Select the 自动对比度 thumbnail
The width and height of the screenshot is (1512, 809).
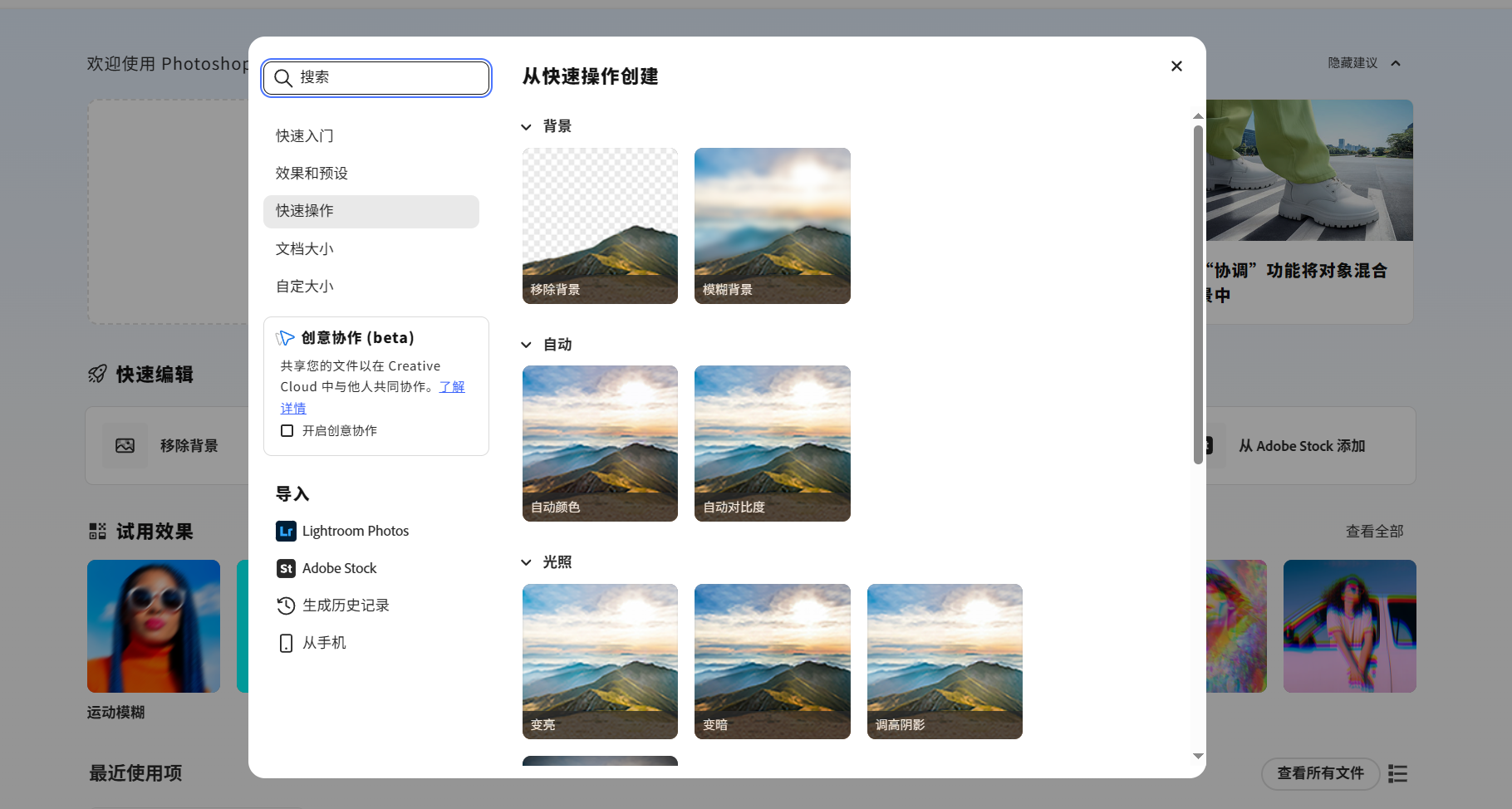772,444
